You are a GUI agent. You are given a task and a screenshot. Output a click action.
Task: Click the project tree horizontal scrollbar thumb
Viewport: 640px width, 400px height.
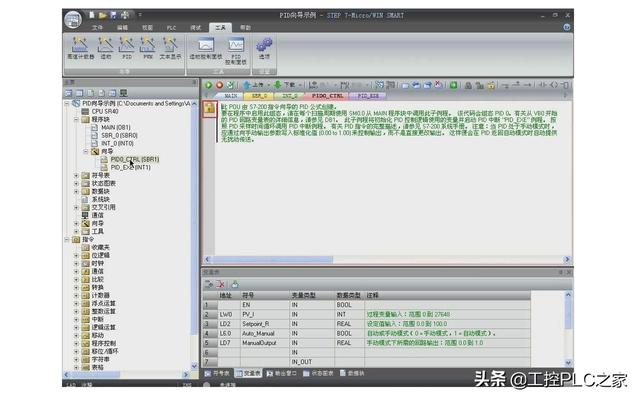(x=96, y=374)
